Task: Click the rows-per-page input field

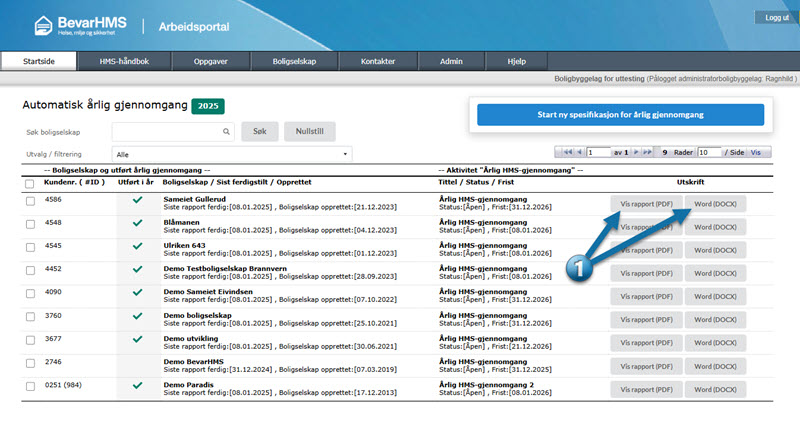Action: pyautogui.click(x=708, y=153)
